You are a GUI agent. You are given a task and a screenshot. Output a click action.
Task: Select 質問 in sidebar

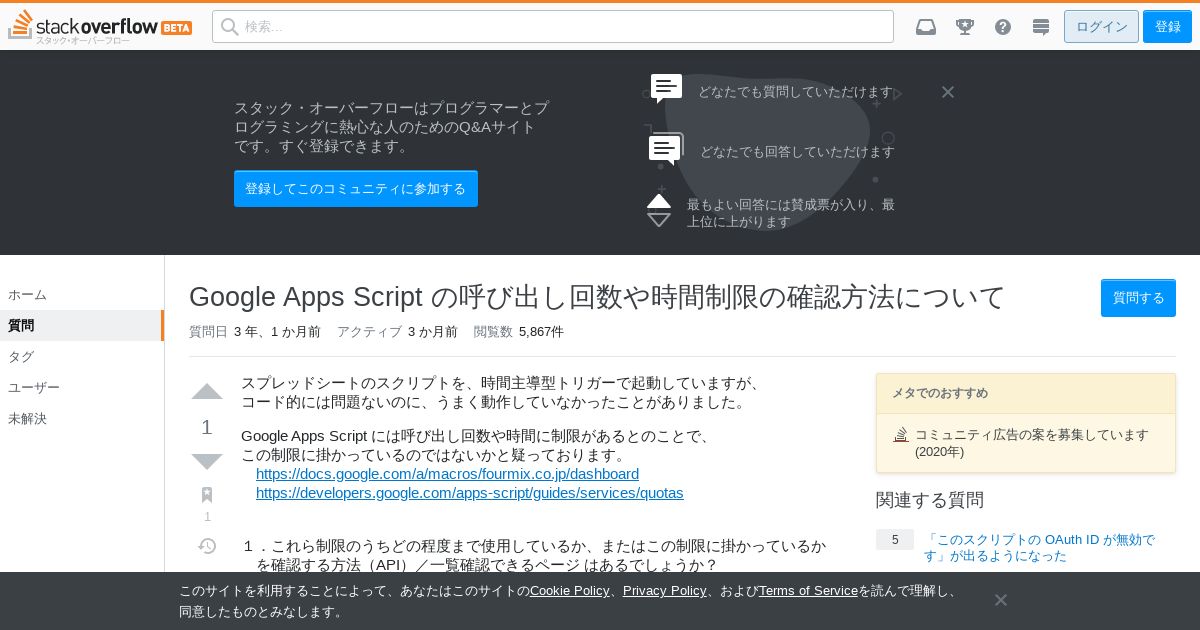pos(82,326)
